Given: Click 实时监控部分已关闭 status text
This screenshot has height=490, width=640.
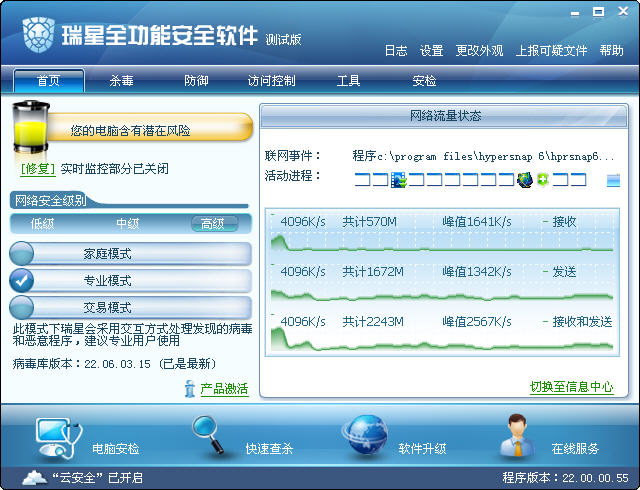Looking at the screenshot, I should pyautogui.click(x=115, y=169).
